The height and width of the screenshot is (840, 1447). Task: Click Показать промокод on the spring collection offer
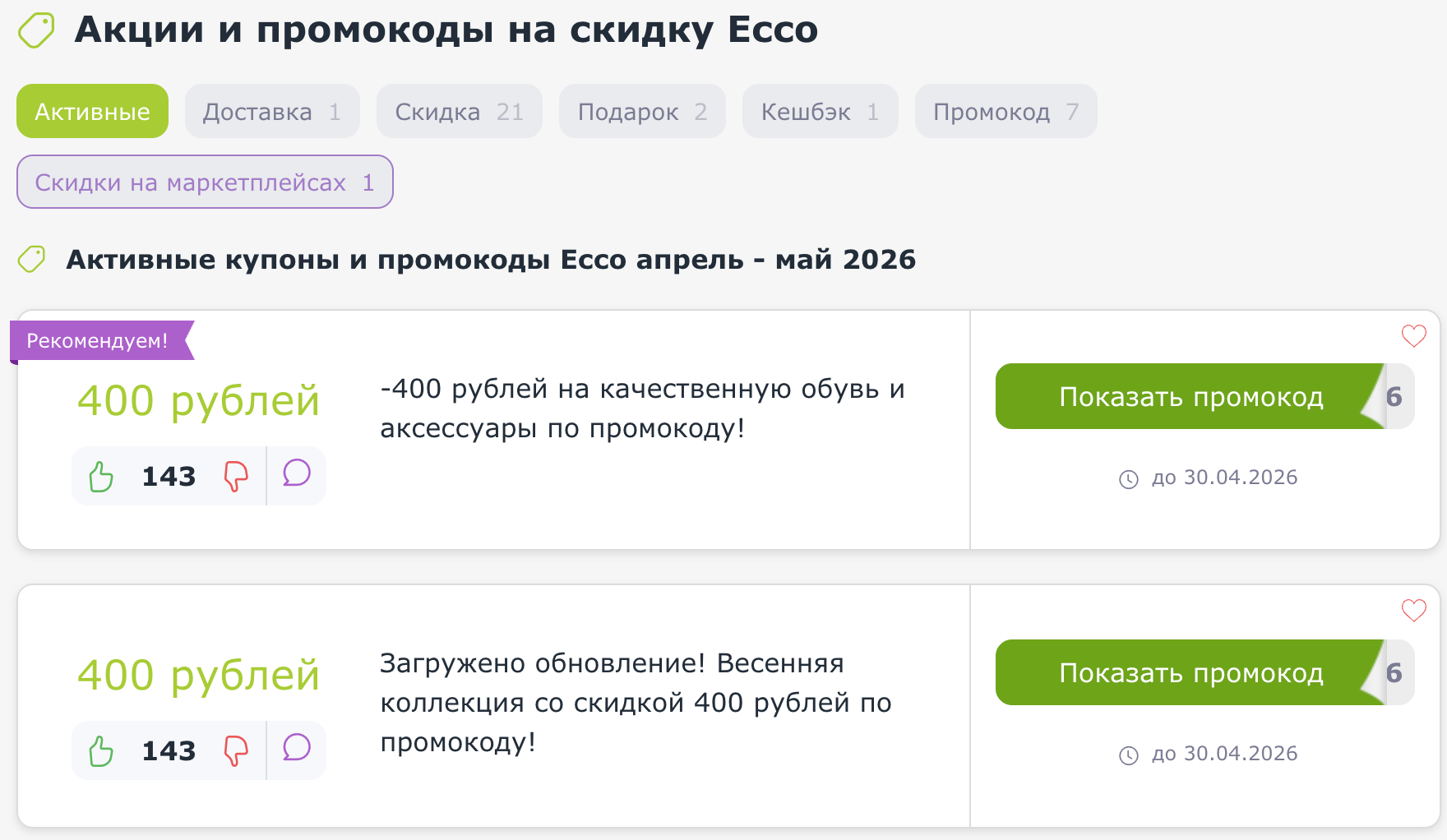[x=1191, y=673]
